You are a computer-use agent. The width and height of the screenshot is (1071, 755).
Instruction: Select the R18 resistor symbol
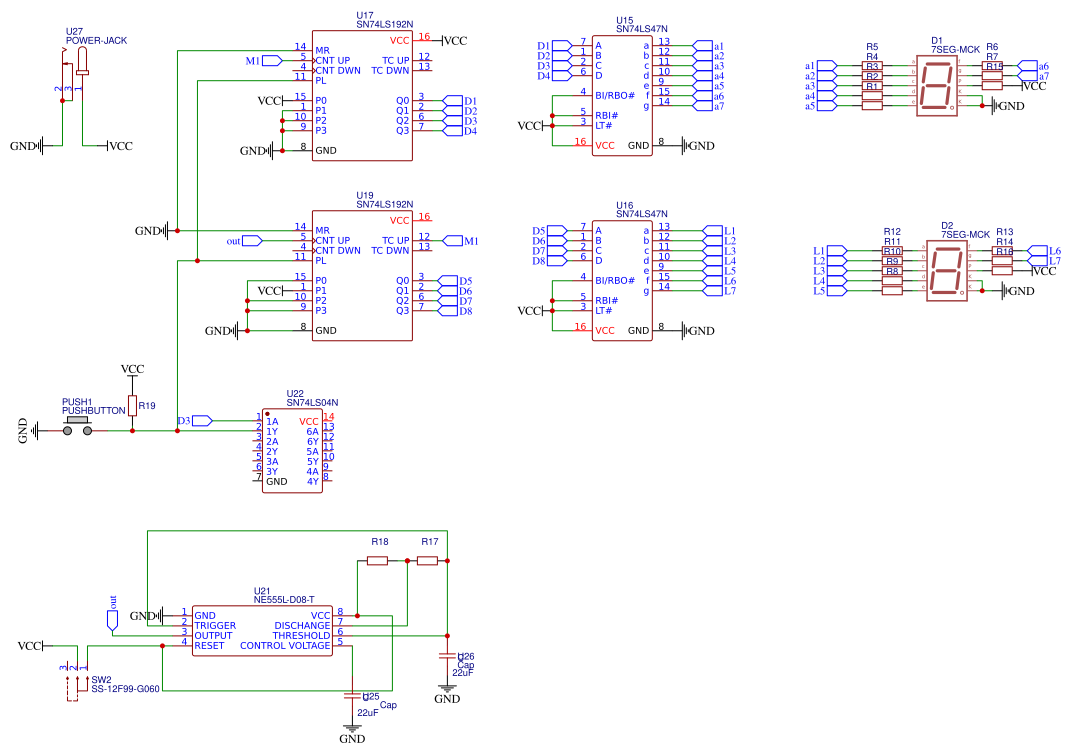point(378,560)
